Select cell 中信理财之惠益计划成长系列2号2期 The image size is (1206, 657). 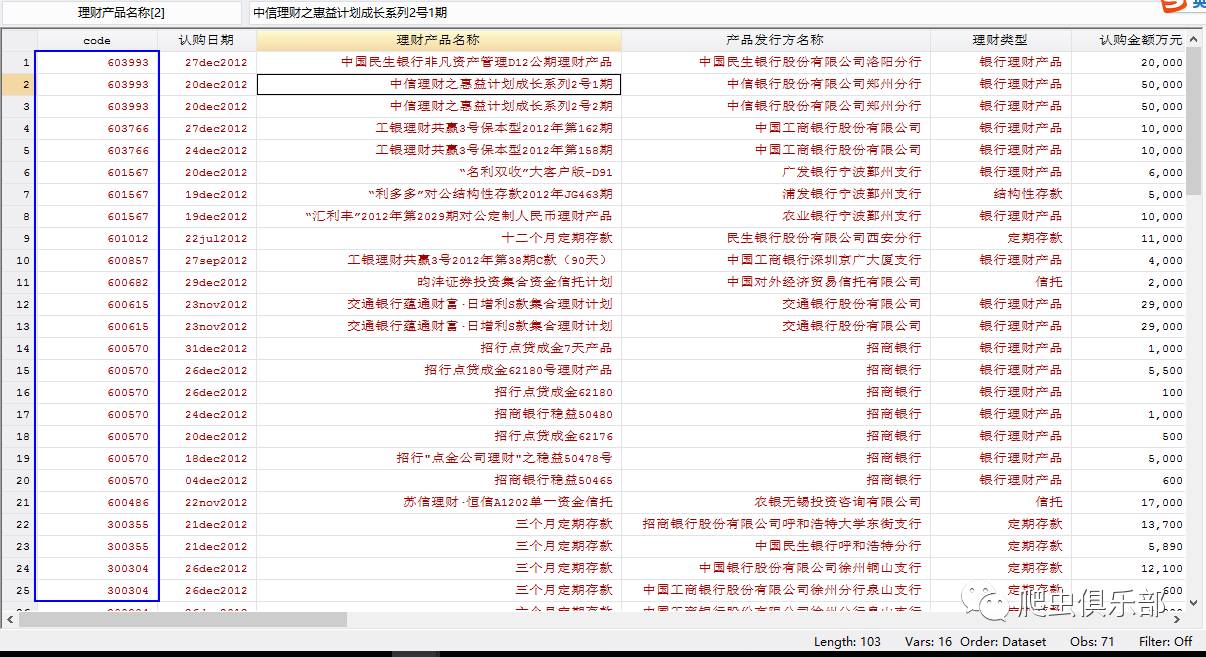pos(439,106)
